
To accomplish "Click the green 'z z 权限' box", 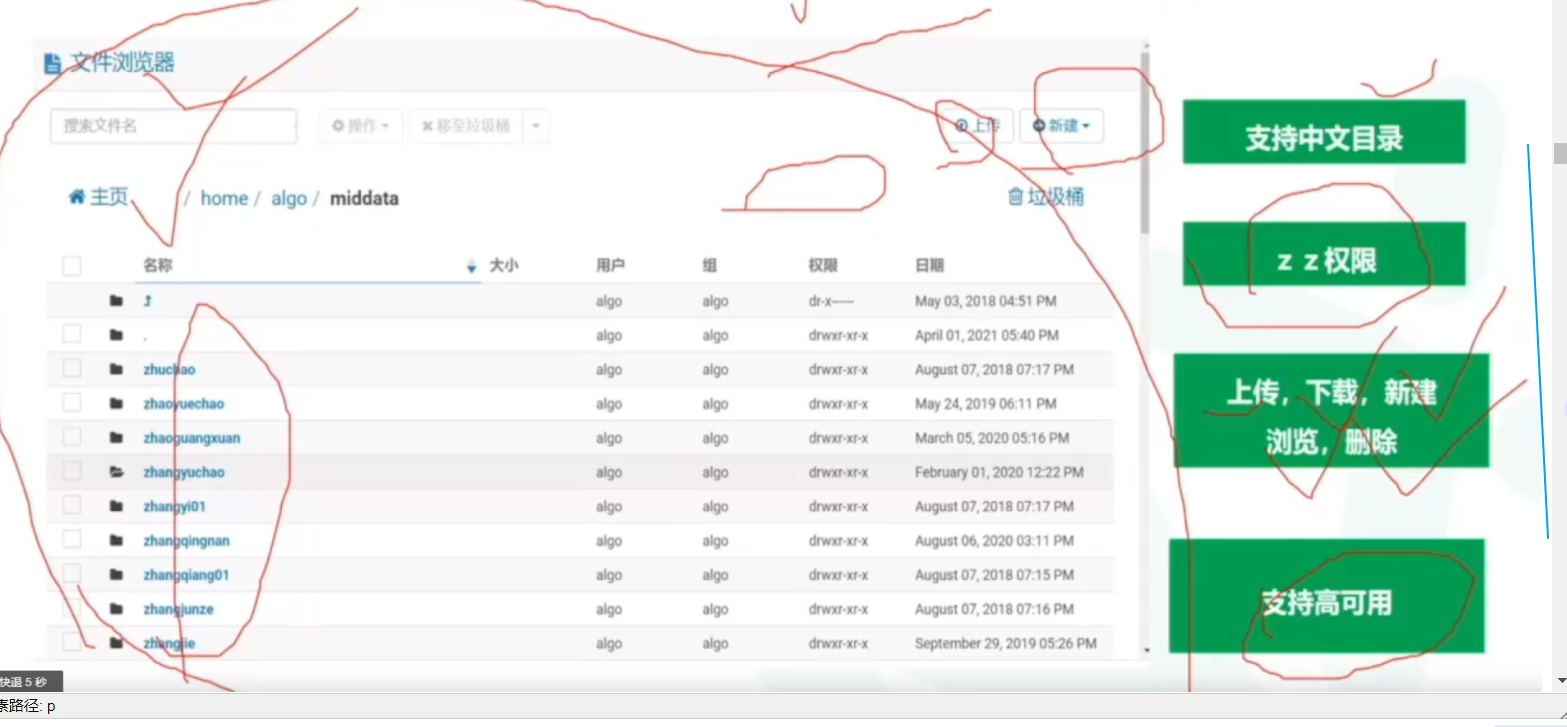I will [x=1324, y=253].
